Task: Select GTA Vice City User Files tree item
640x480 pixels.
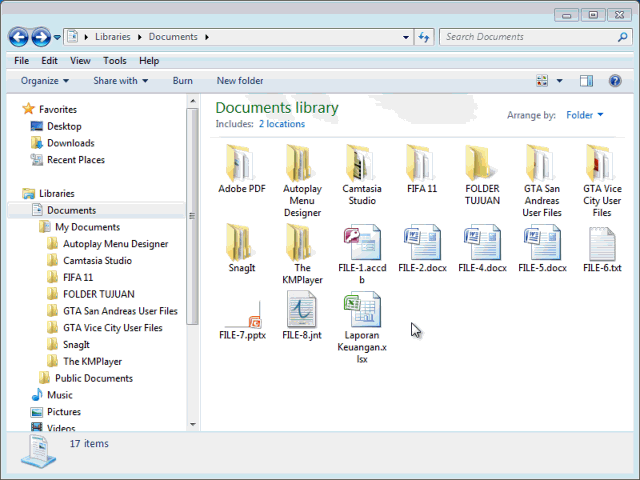Action: (x=104, y=328)
